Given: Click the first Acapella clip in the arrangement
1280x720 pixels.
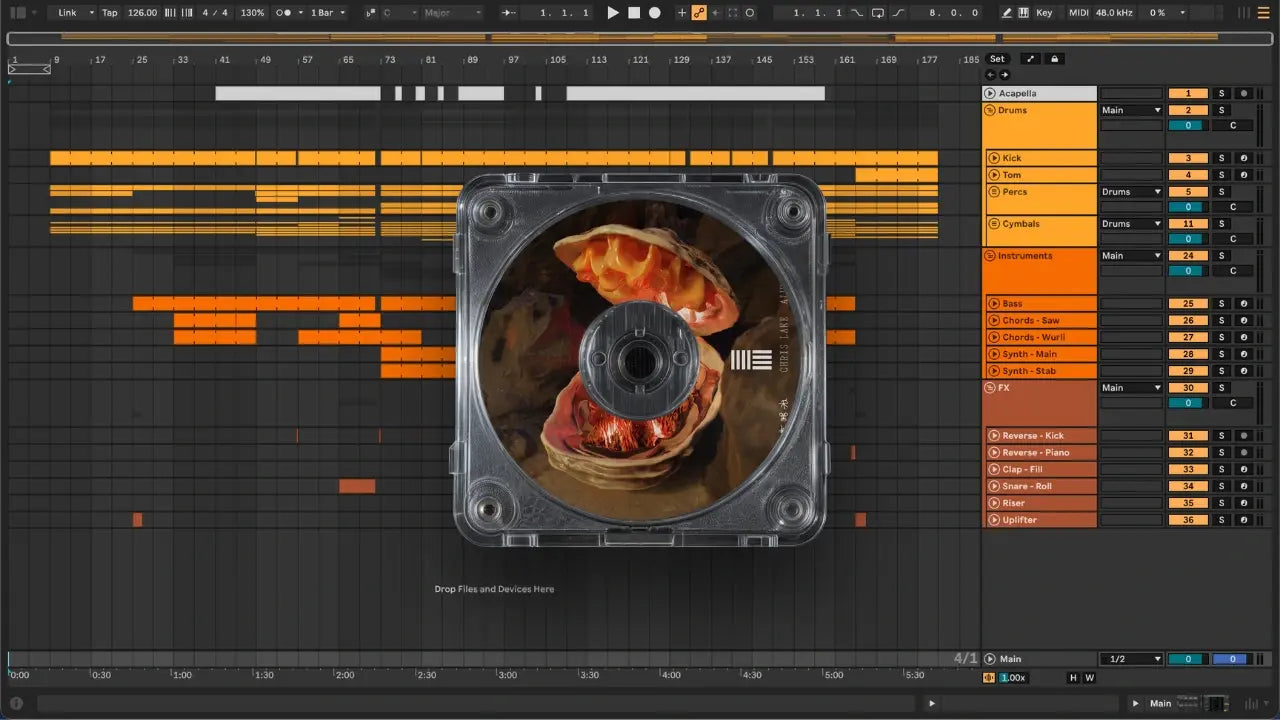Looking at the screenshot, I should 298,93.
